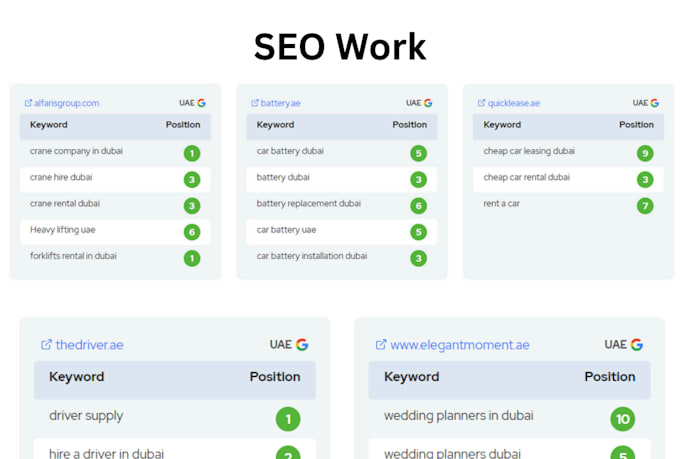Click position badge for car battery uae
The width and height of the screenshot is (680, 459).
(x=418, y=232)
